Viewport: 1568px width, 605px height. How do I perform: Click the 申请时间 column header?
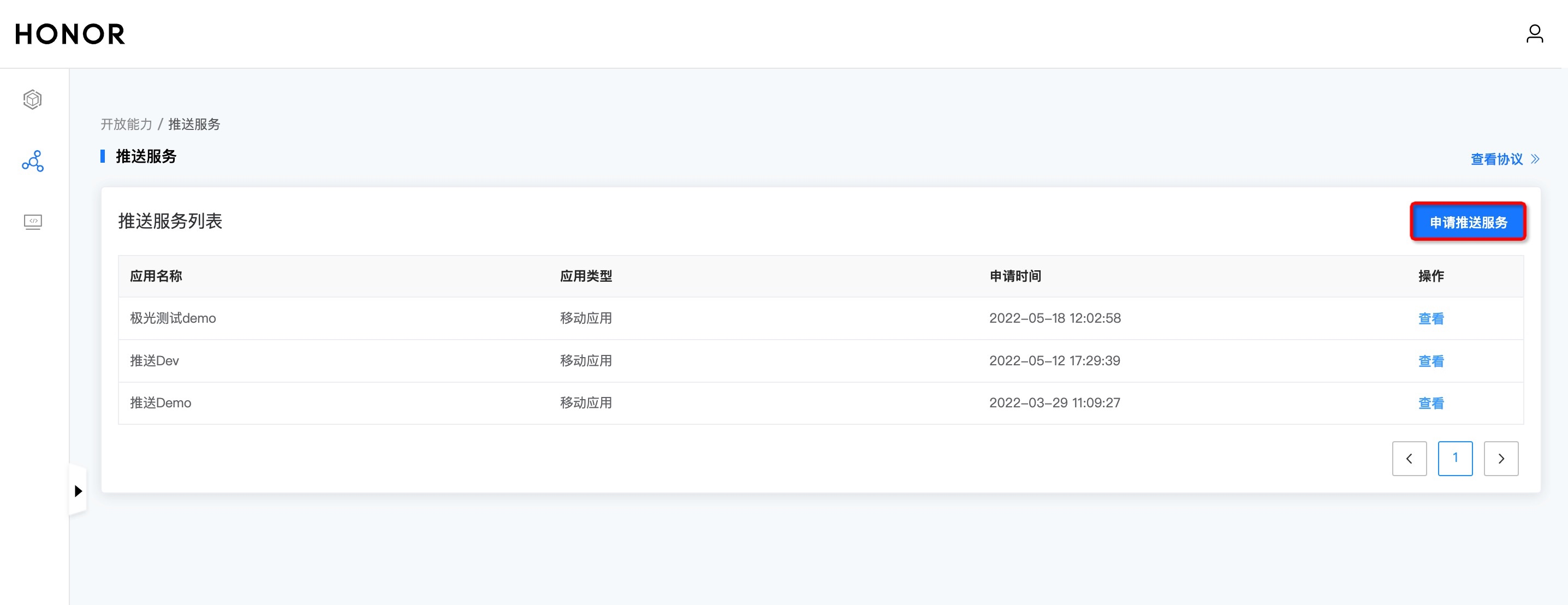coord(1015,276)
